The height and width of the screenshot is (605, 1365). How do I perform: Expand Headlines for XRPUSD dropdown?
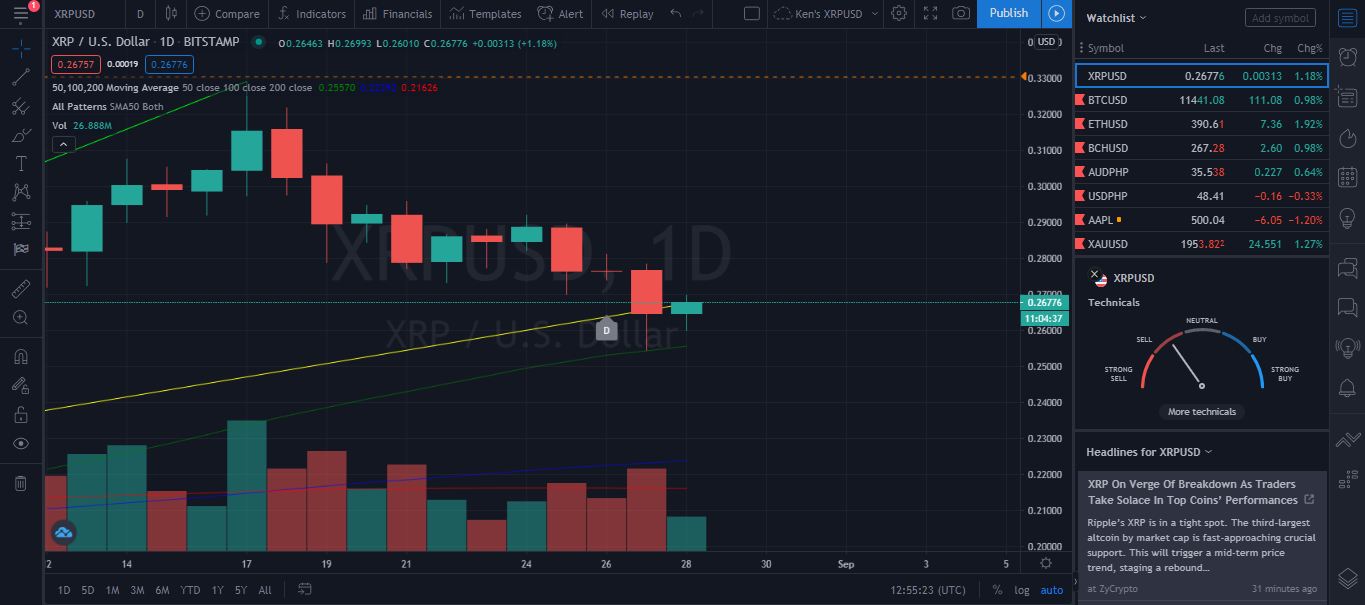pyautogui.click(x=1149, y=452)
